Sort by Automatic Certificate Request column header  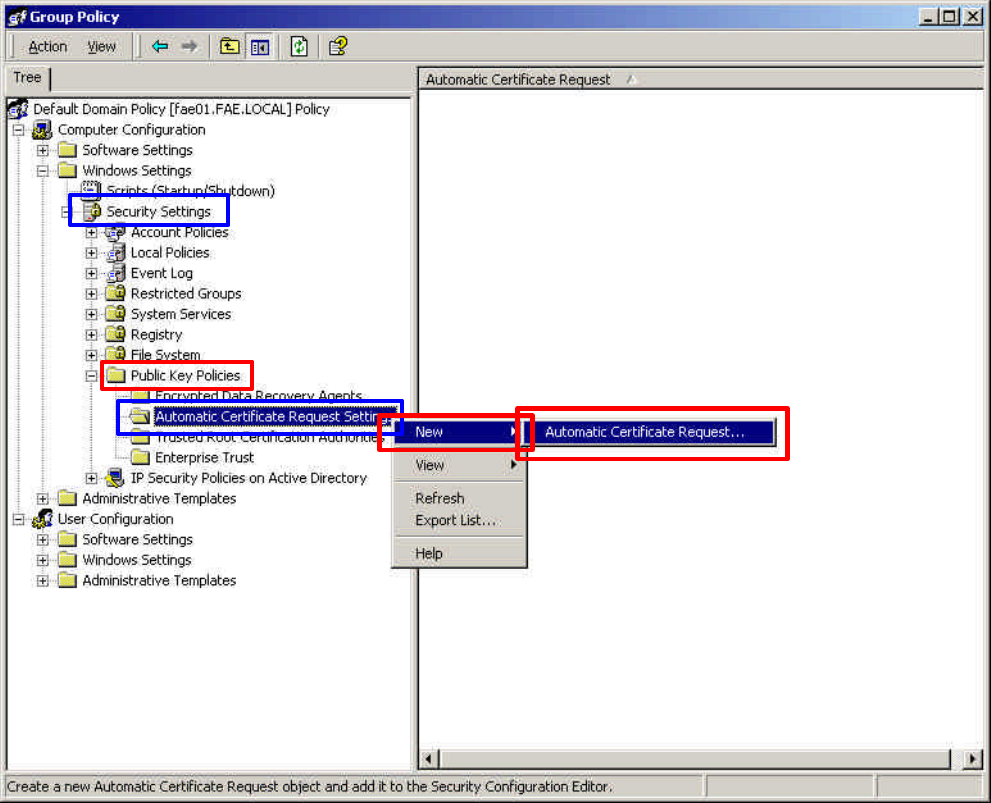(700, 80)
